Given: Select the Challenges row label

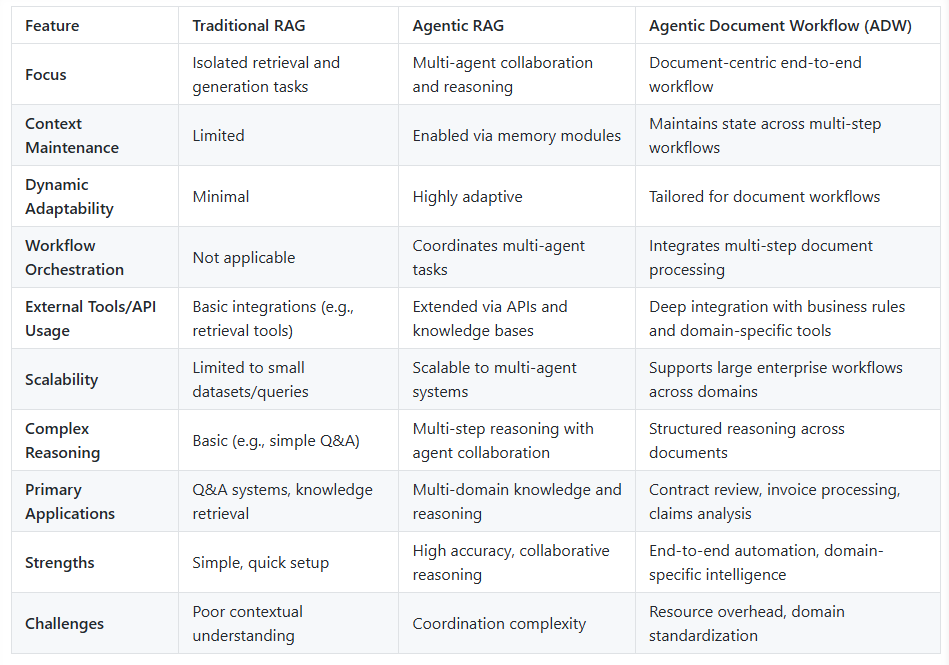Looking at the screenshot, I should tap(65, 624).
